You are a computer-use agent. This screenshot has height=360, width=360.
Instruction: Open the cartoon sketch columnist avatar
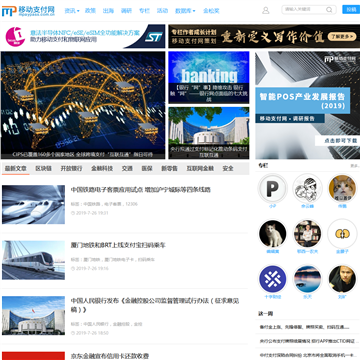point(307,189)
